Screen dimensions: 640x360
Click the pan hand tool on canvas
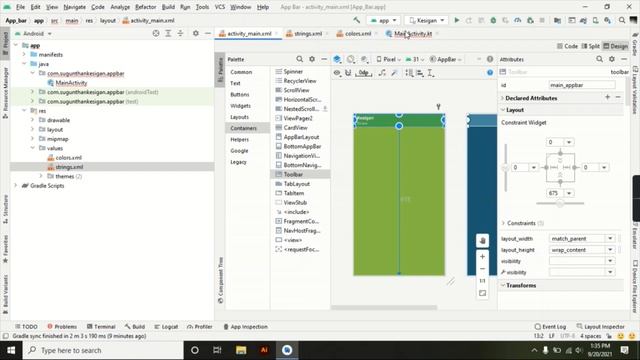pyautogui.click(x=482, y=240)
